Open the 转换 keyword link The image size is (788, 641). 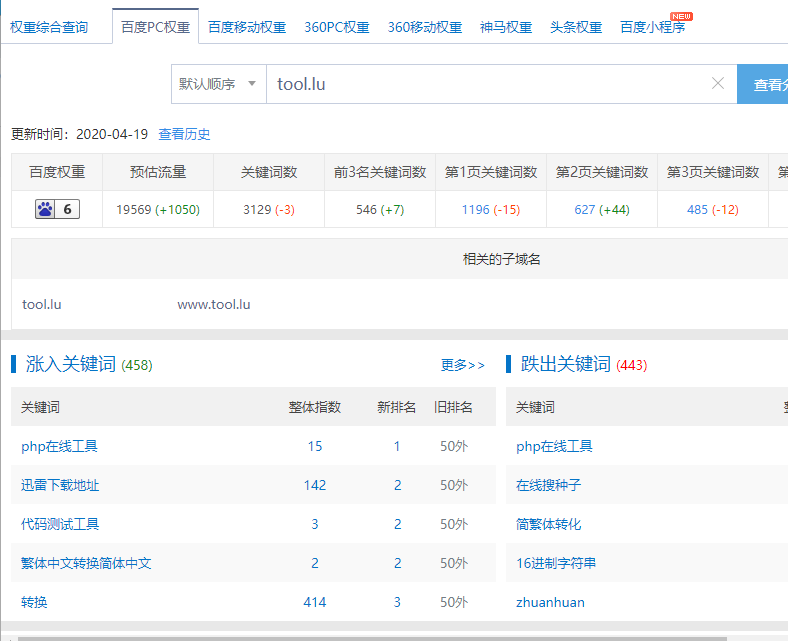click(x=34, y=602)
